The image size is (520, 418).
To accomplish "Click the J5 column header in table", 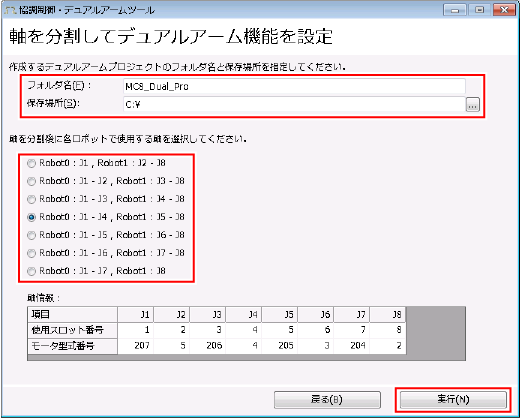I will coord(279,314).
